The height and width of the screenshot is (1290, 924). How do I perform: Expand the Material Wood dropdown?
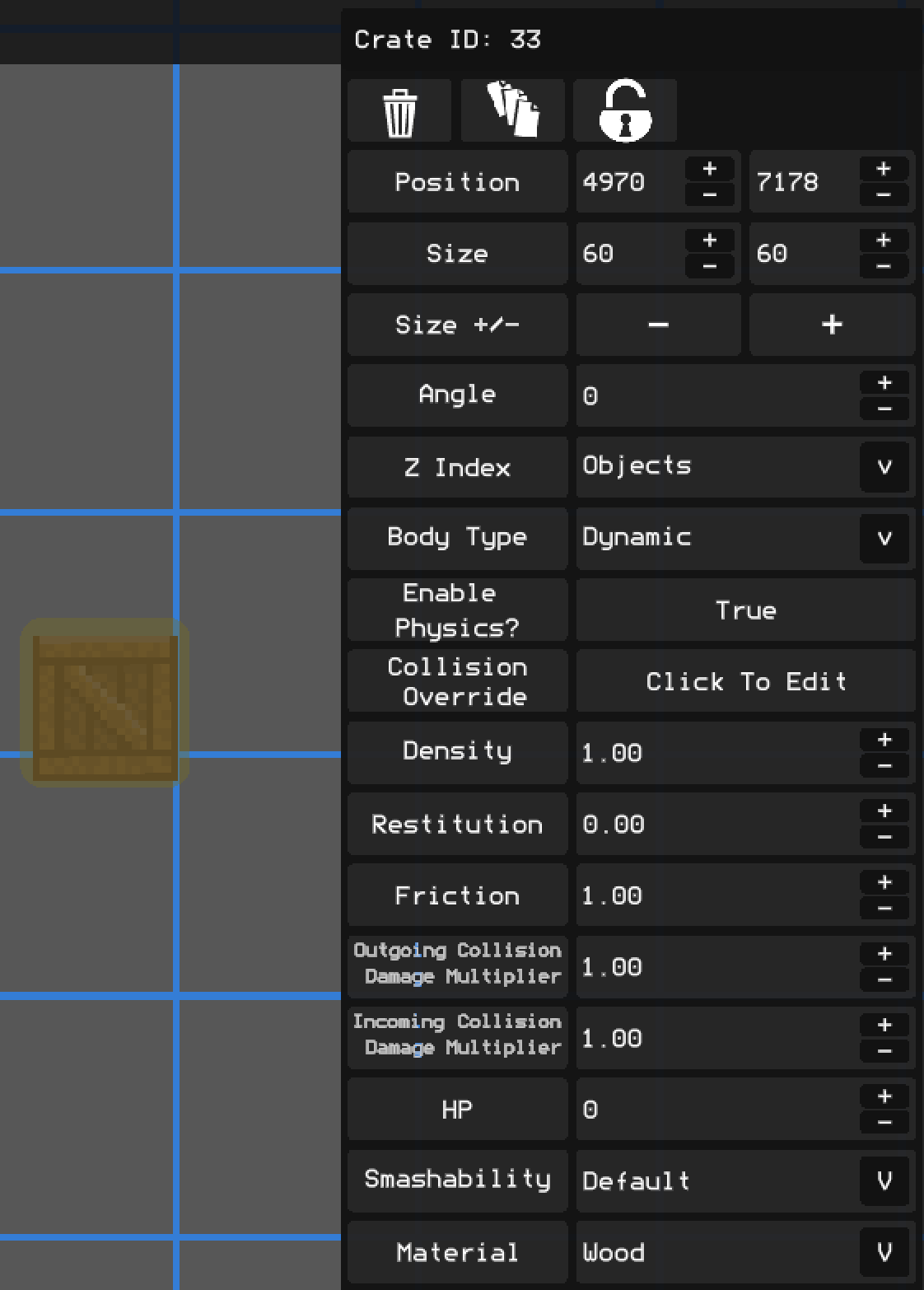pos(884,1253)
